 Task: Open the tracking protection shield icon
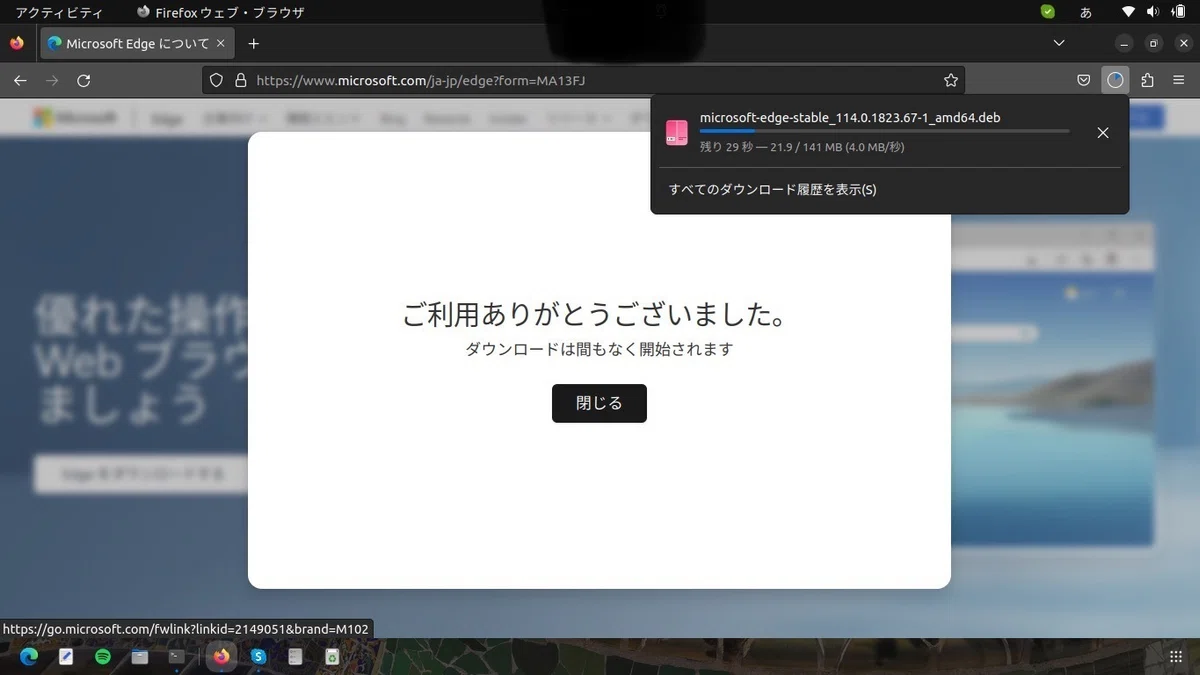(x=216, y=81)
